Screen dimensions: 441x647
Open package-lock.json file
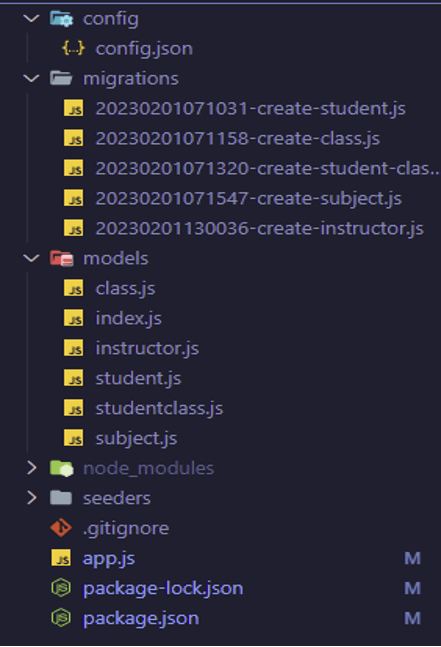[163, 589]
